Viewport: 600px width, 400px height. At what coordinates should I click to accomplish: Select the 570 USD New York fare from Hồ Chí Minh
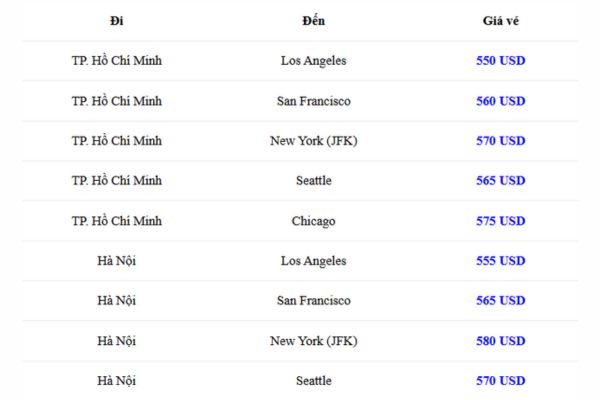pos(501,141)
